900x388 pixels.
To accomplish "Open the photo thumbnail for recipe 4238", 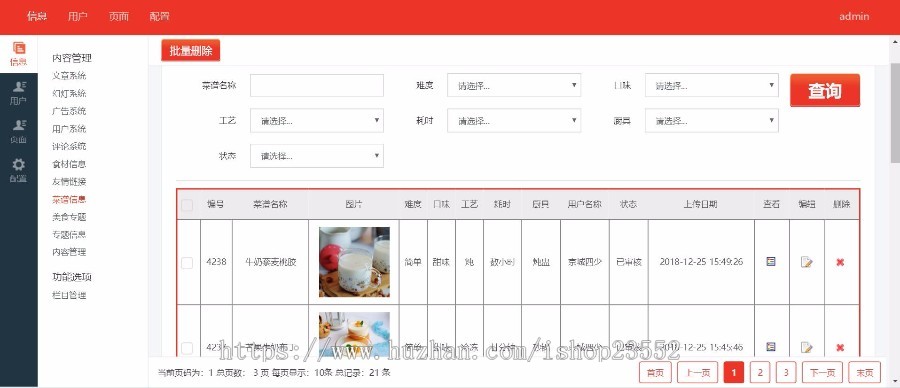I will pos(354,262).
